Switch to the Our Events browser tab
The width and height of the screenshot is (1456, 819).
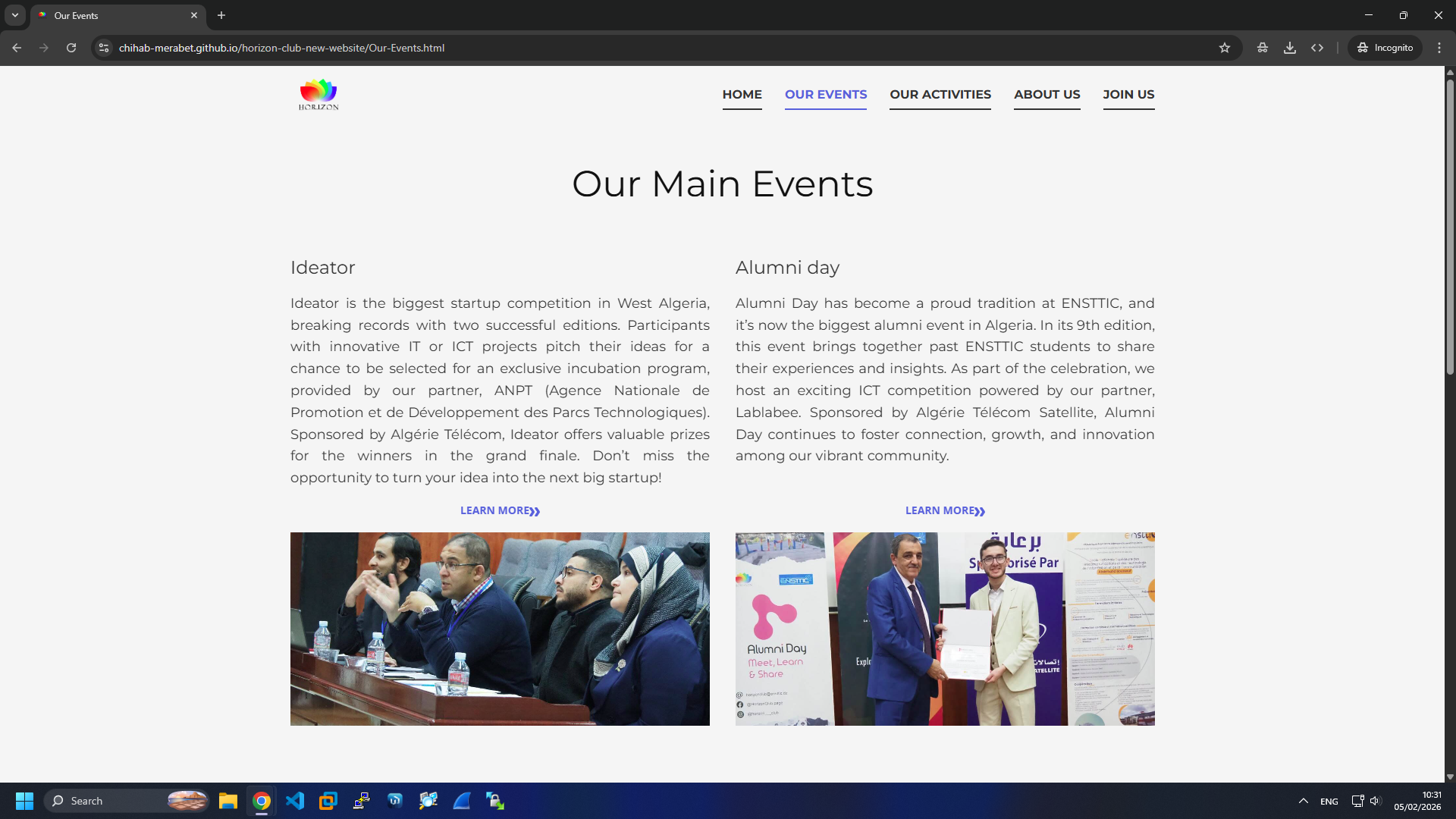tap(114, 15)
